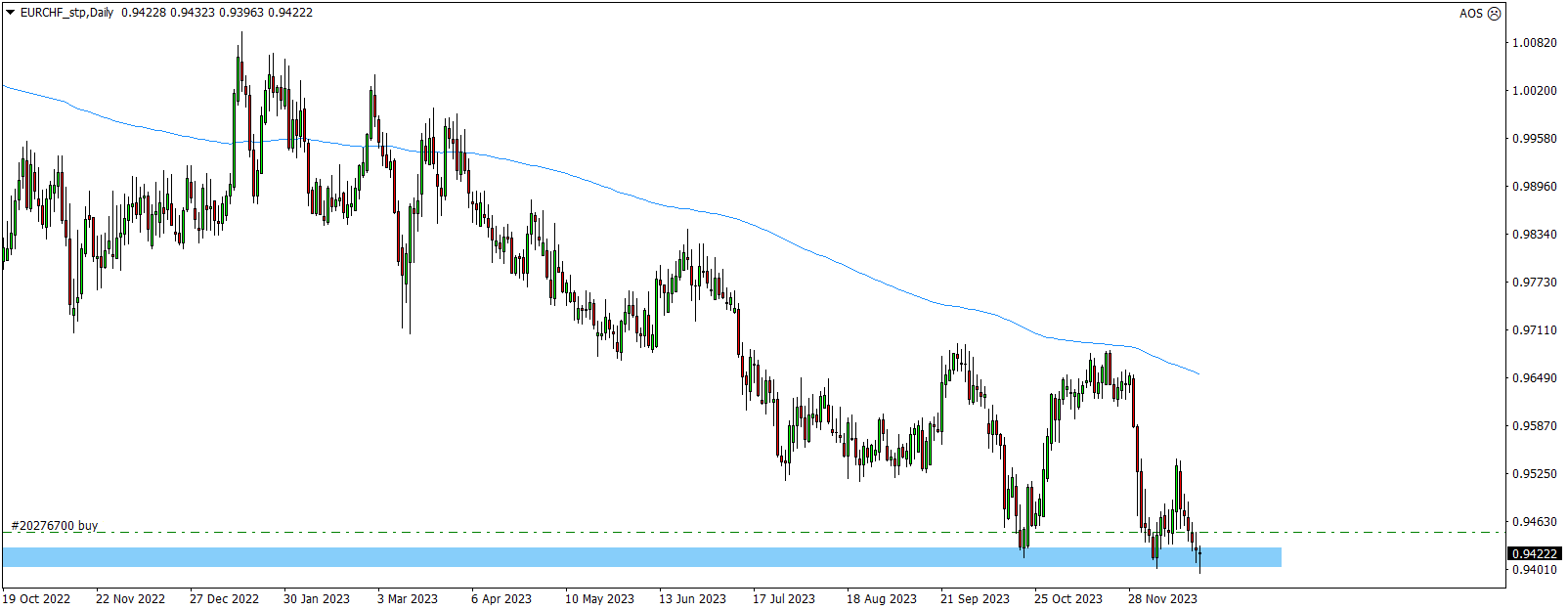Click the 18 Aug 2023 date label
Screen dimensions: 1568x611
pyautogui.click(x=882, y=599)
